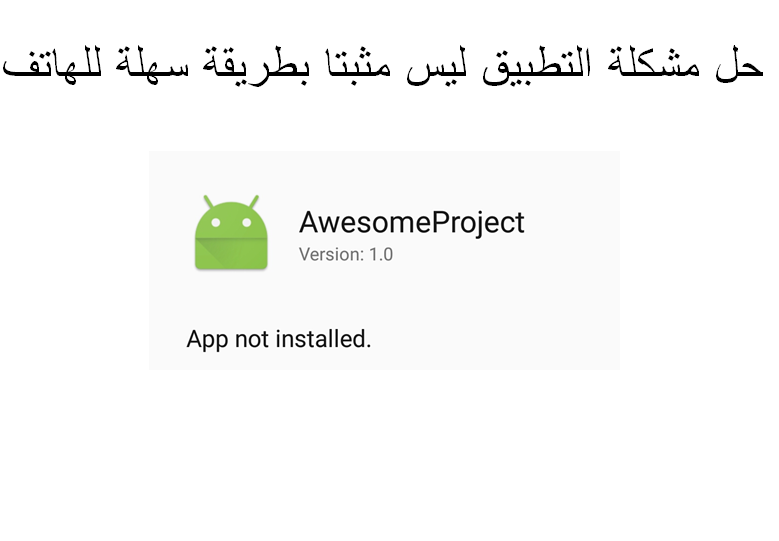Click the green Android robot app icon
Viewport: 779px width, 541px height.
pyautogui.click(x=231, y=232)
